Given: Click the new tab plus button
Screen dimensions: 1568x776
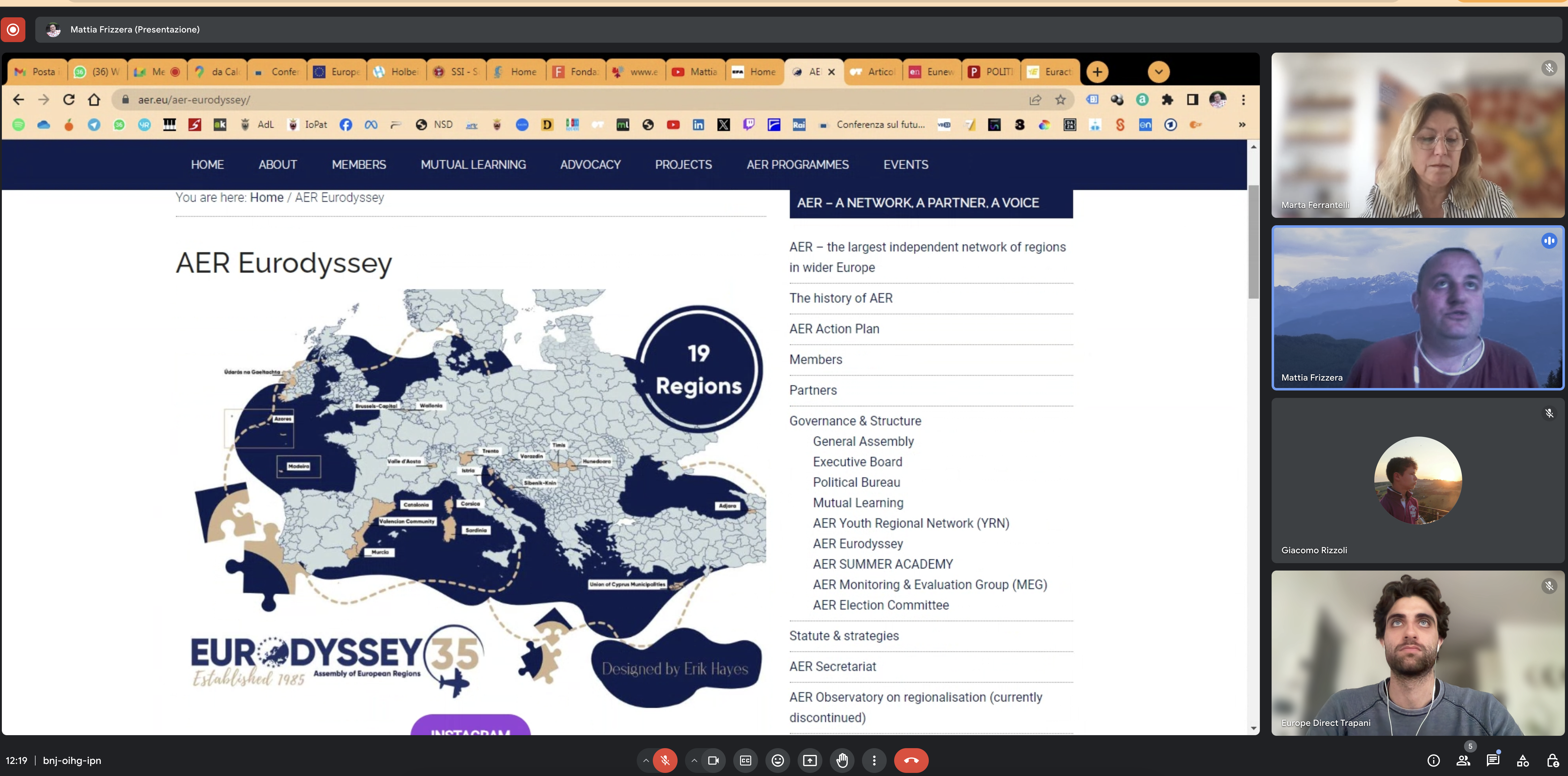Looking at the screenshot, I should (1097, 72).
